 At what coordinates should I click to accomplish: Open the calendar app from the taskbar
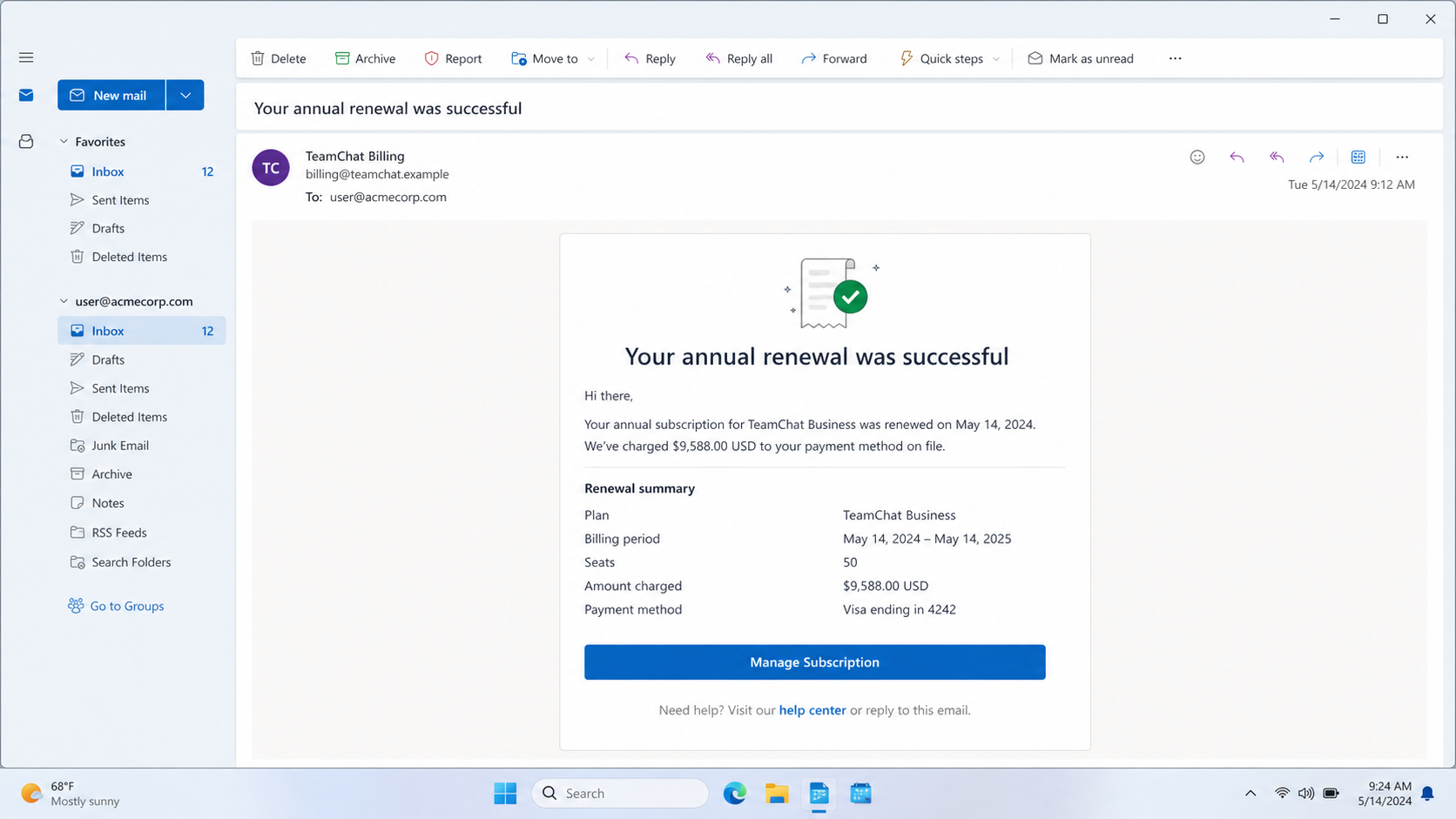tap(860, 793)
